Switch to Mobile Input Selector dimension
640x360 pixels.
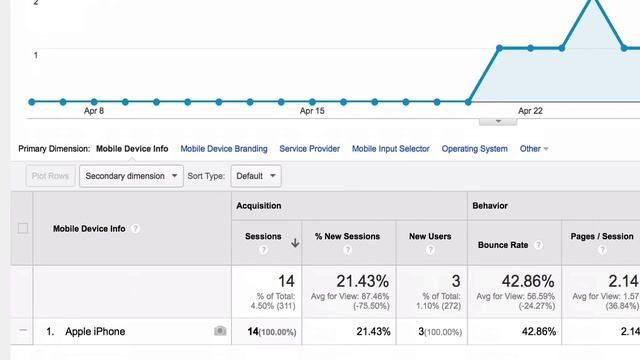391,149
